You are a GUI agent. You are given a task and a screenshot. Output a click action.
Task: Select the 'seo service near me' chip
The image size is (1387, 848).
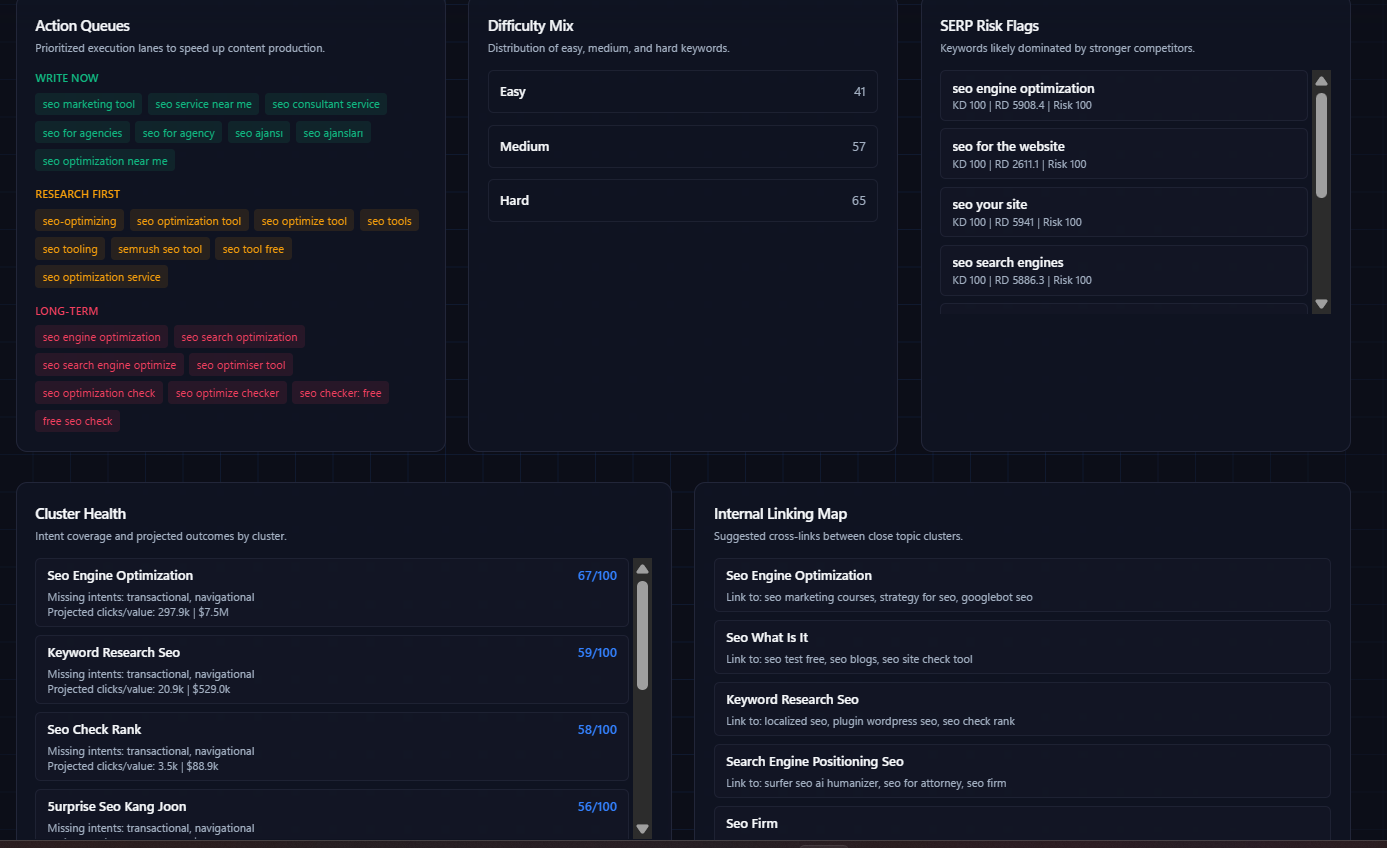(x=204, y=104)
